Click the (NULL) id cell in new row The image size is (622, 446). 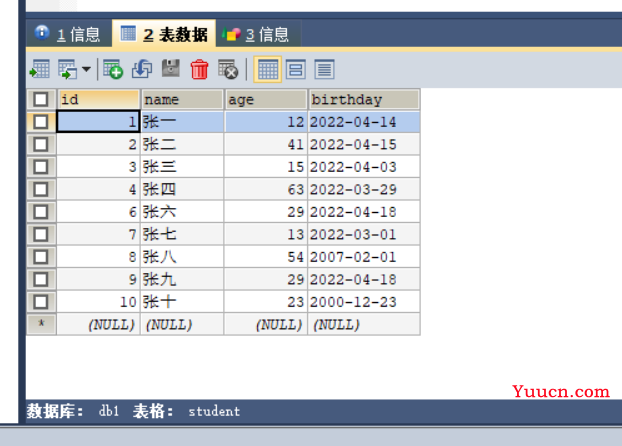[x=98, y=325]
